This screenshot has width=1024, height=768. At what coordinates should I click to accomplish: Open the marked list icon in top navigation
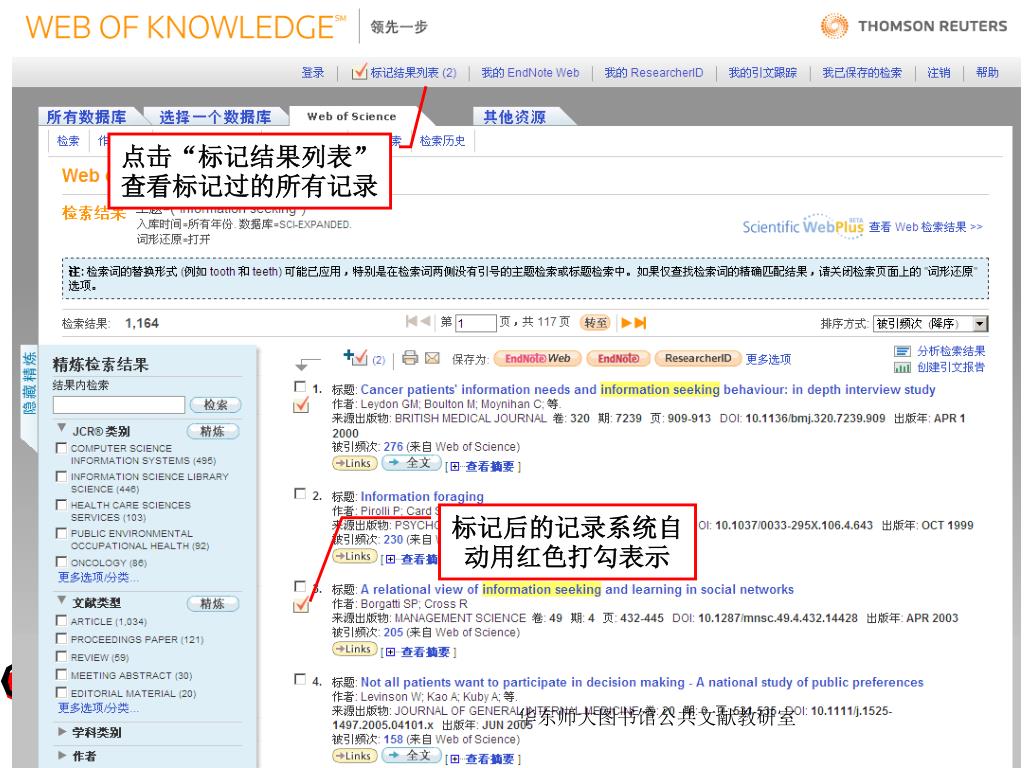[359, 72]
